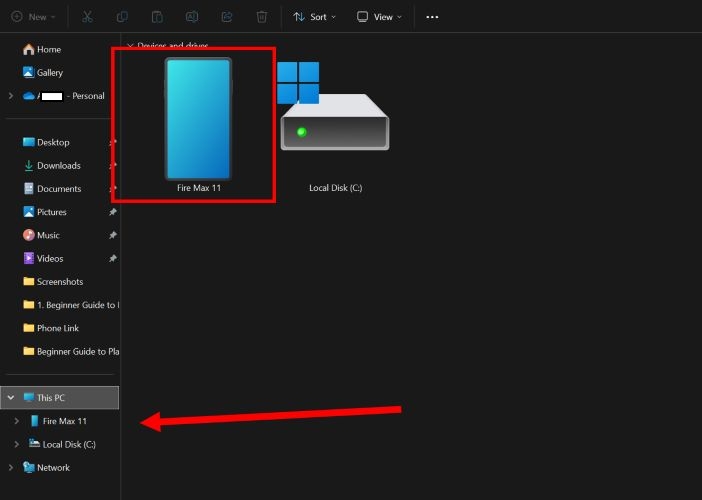Image resolution: width=702 pixels, height=500 pixels.
Task: Open the Phone Link folder
Action: tap(51, 328)
